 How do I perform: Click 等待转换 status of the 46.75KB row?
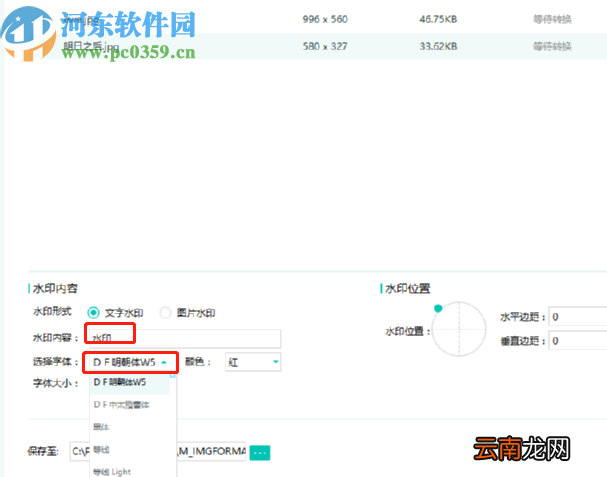(x=552, y=19)
